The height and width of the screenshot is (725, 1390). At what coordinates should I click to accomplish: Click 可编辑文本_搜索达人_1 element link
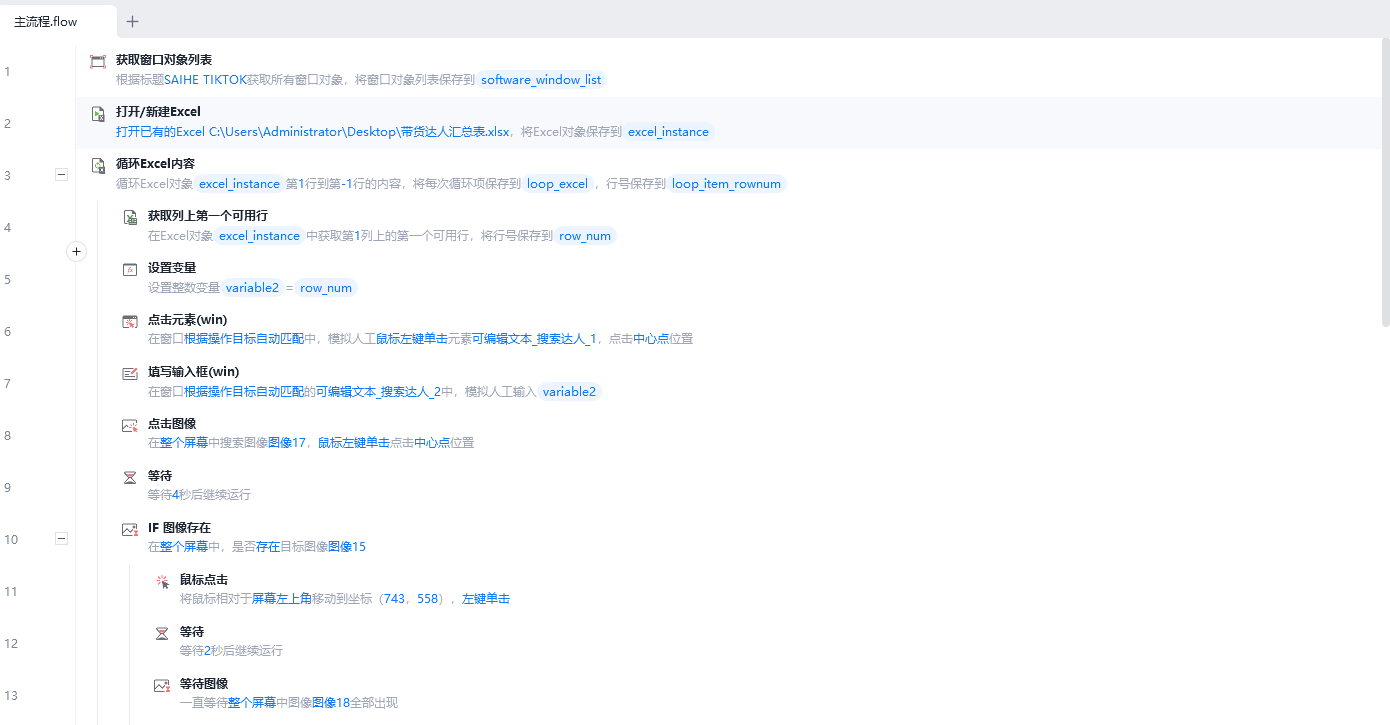click(x=534, y=339)
